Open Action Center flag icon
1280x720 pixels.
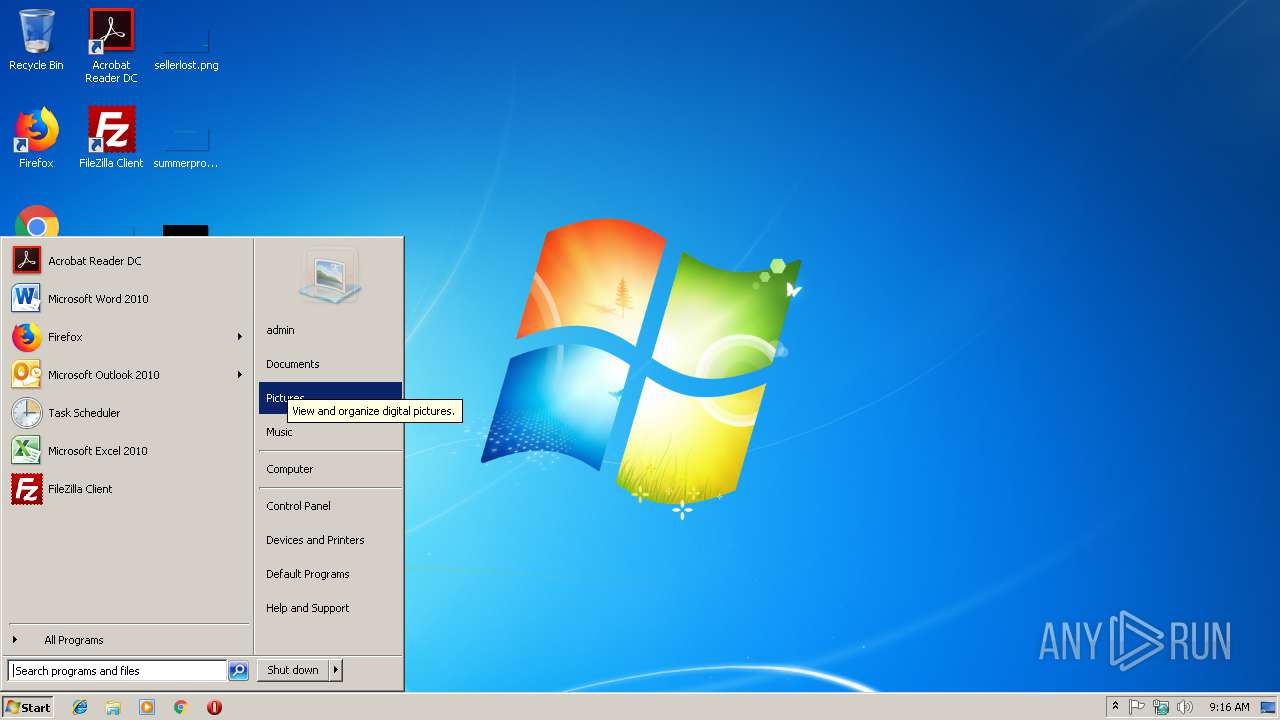click(x=1137, y=707)
